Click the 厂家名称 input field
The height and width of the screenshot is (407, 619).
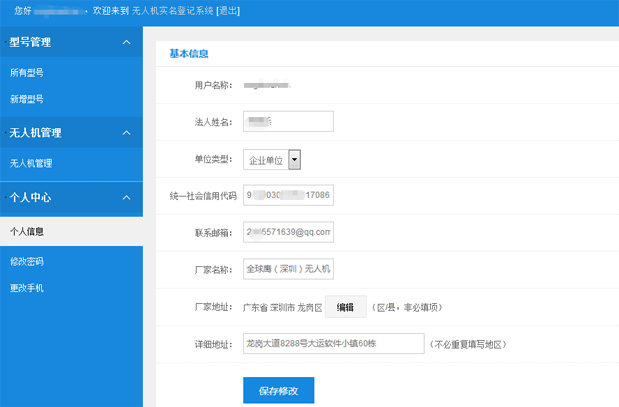coord(288,269)
